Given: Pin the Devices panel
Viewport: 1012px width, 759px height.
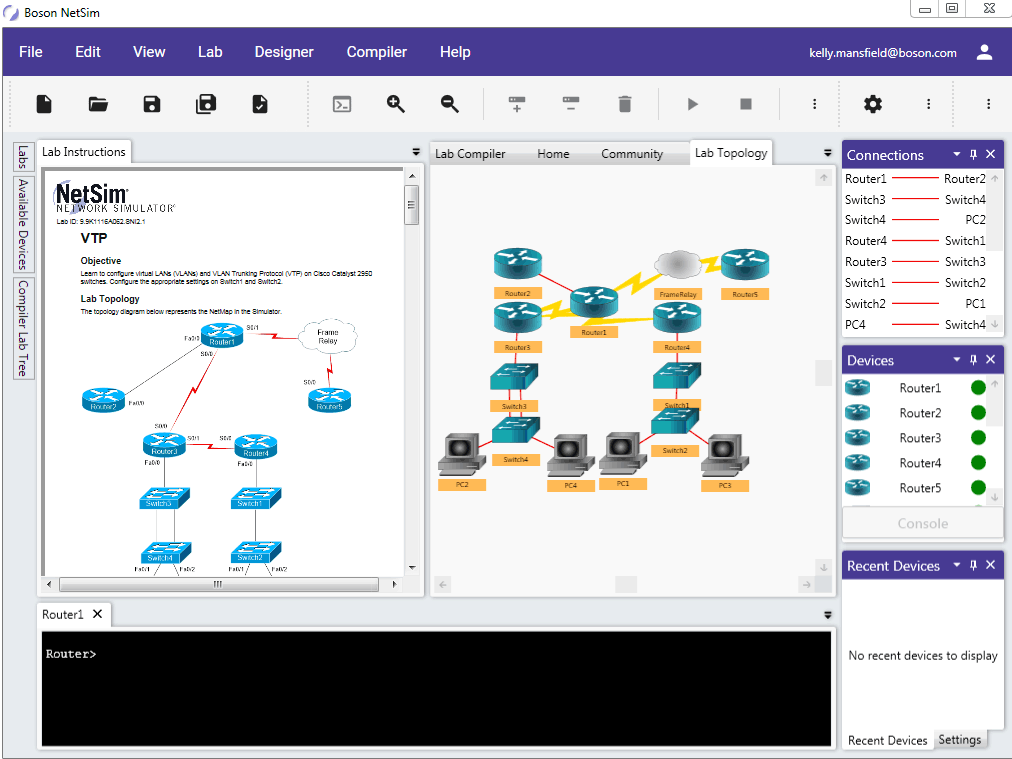Looking at the screenshot, I should coord(973,359).
